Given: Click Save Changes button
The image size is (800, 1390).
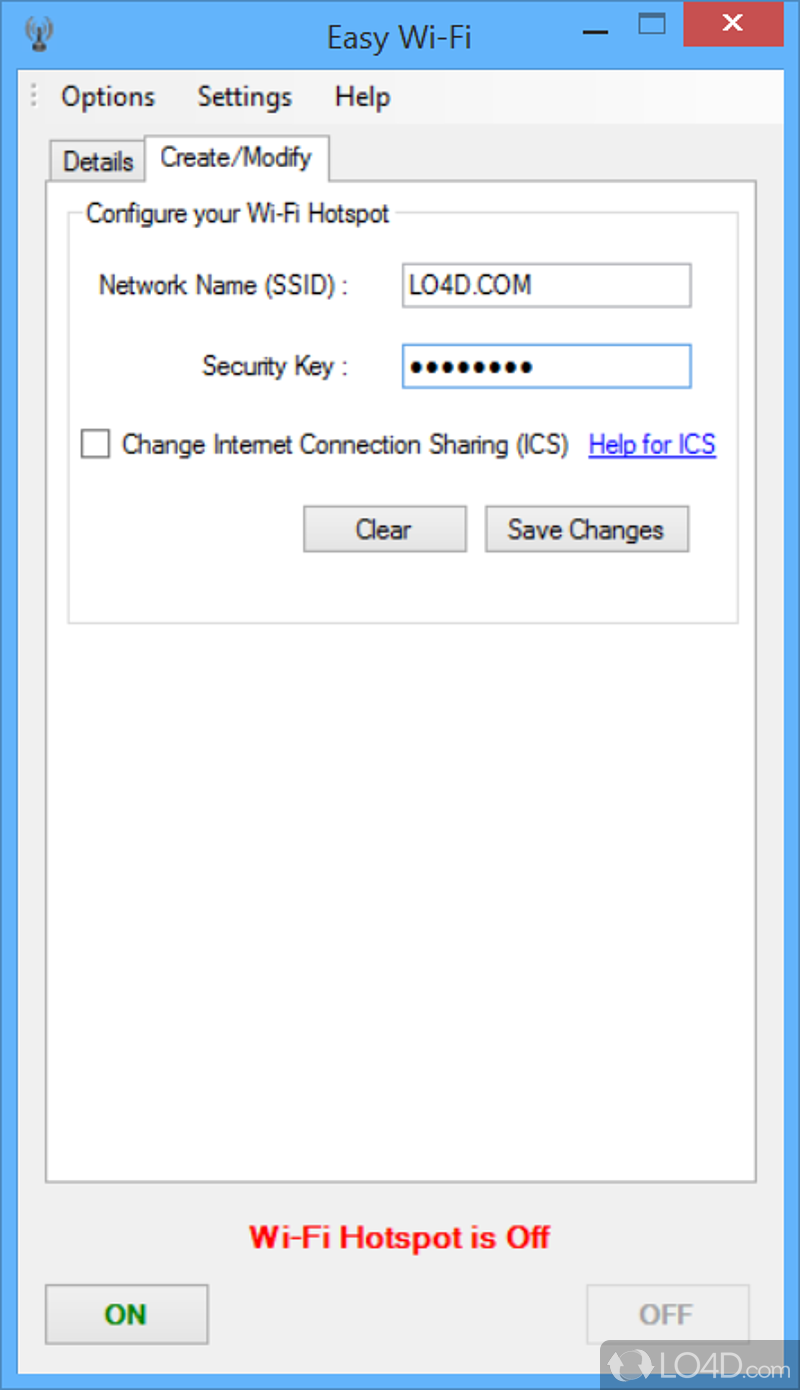Looking at the screenshot, I should coord(586,529).
